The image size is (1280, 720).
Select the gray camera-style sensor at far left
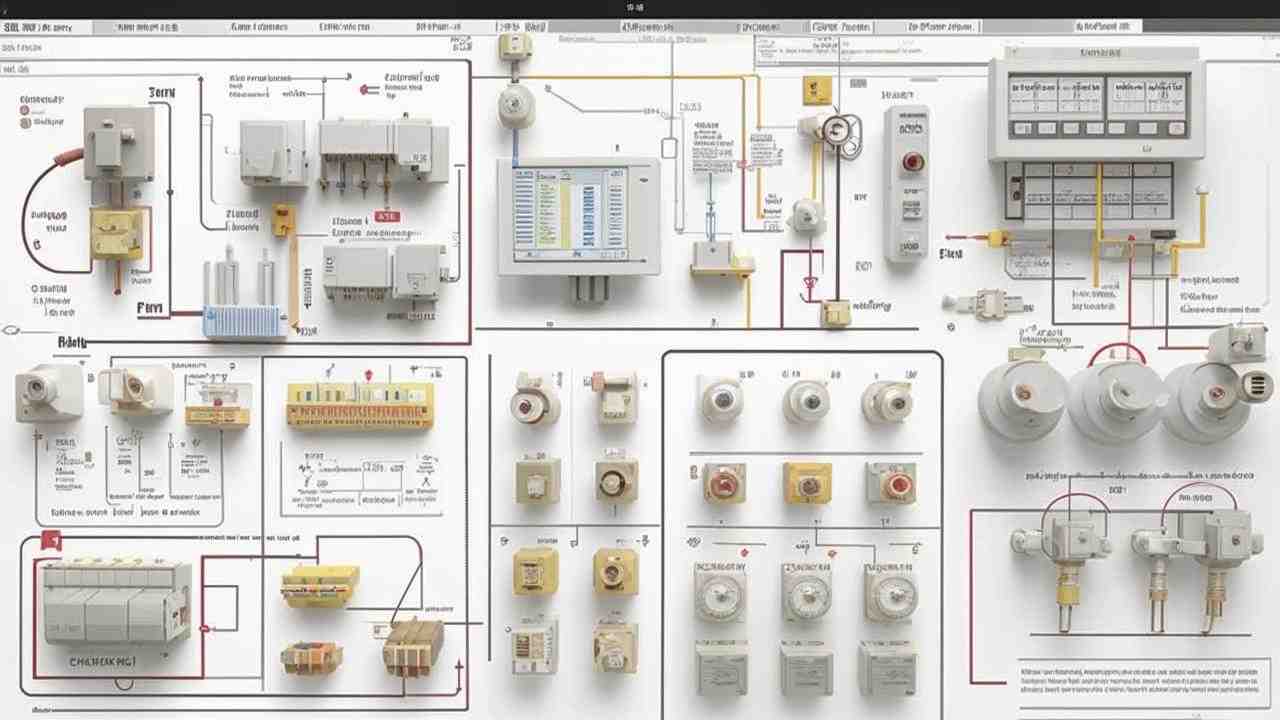coord(48,392)
